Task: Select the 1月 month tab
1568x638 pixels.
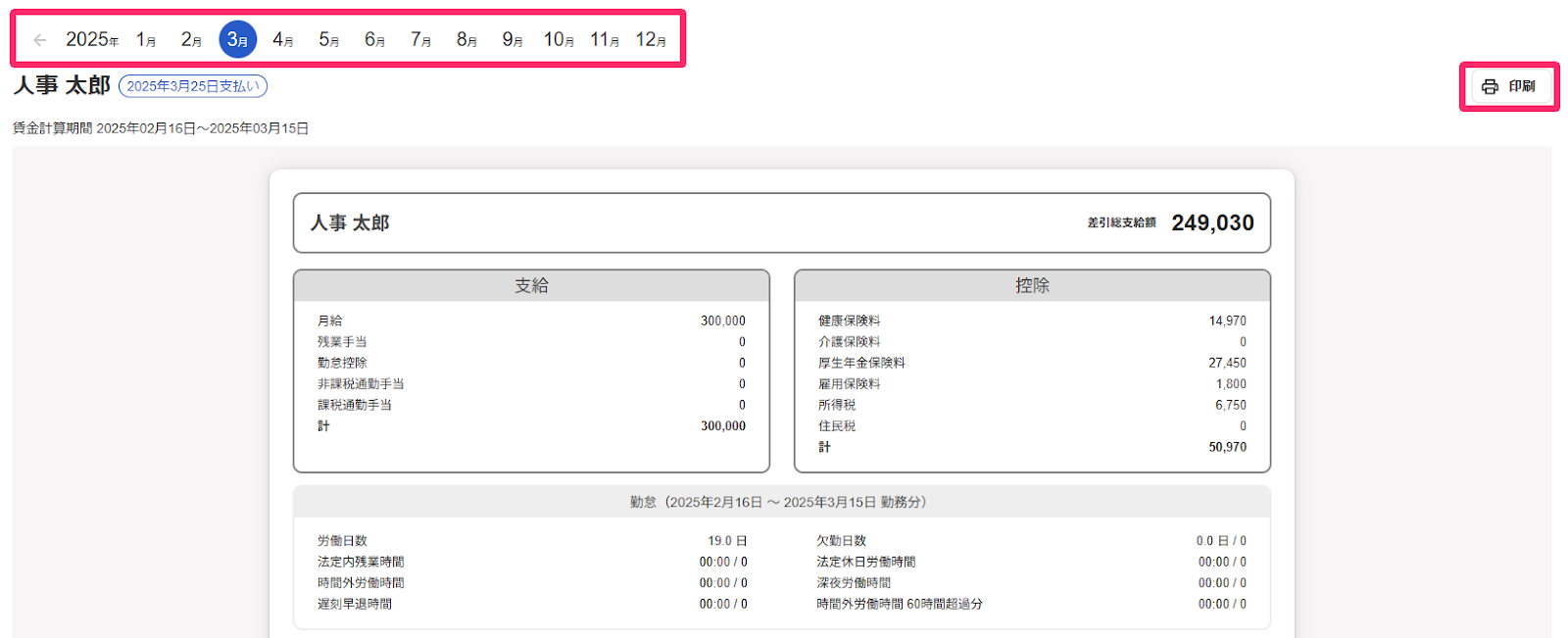Action: 146,40
